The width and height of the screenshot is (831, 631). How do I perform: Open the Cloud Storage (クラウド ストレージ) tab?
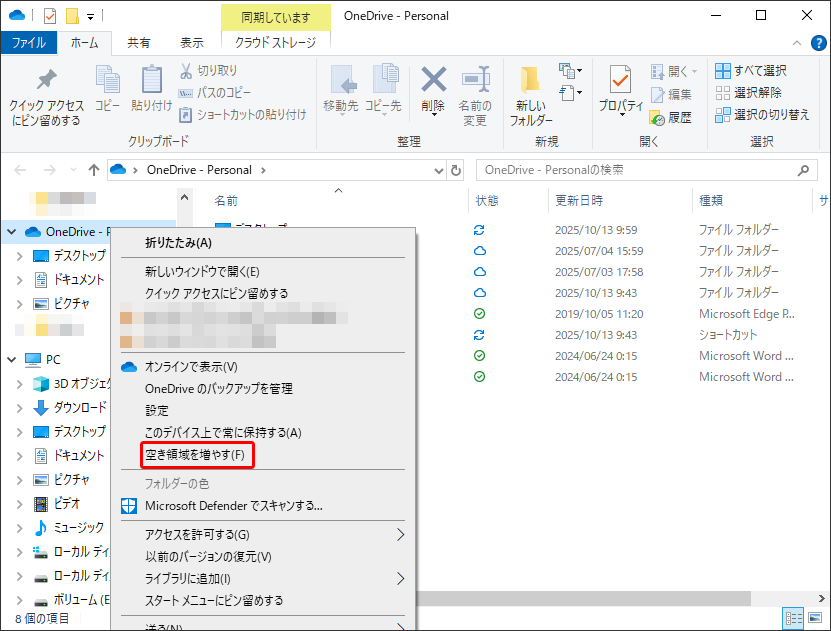(275, 43)
